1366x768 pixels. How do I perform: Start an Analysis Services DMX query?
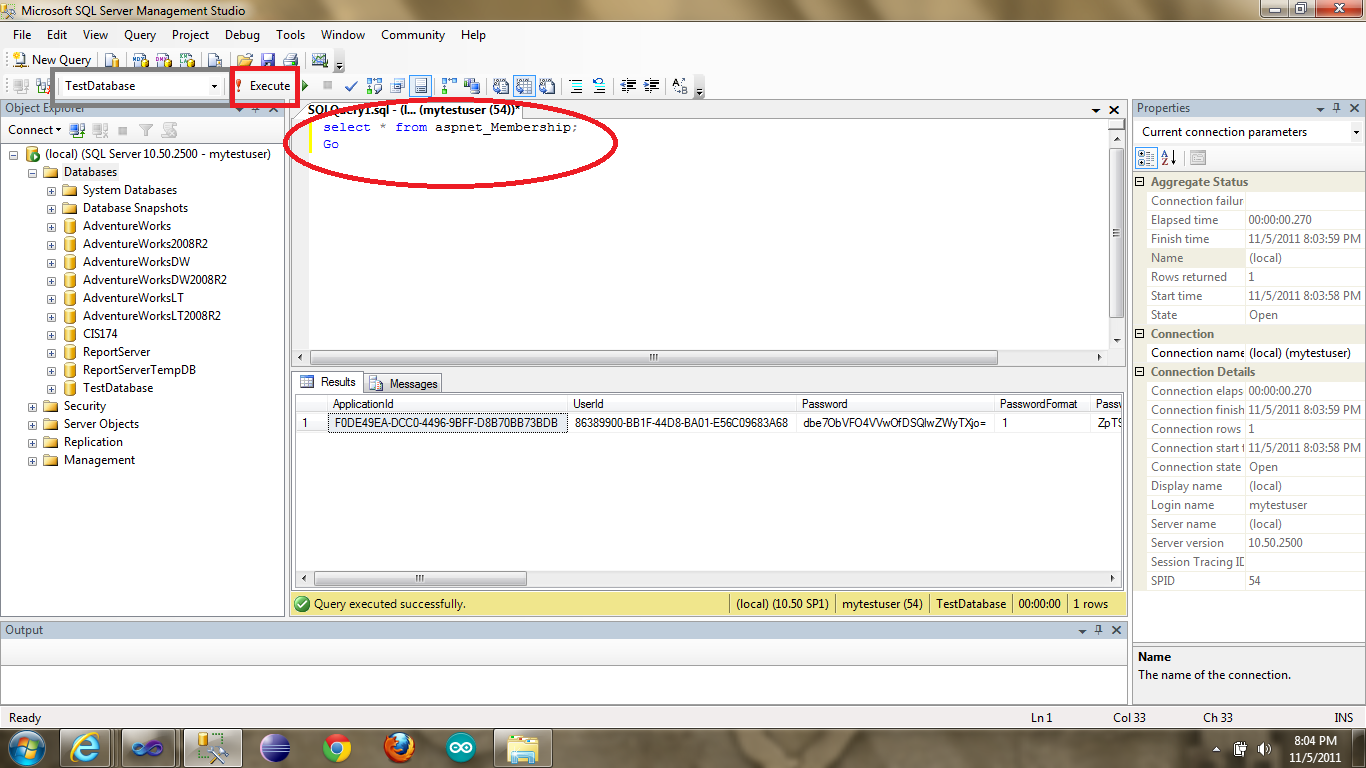pos(163,60)
